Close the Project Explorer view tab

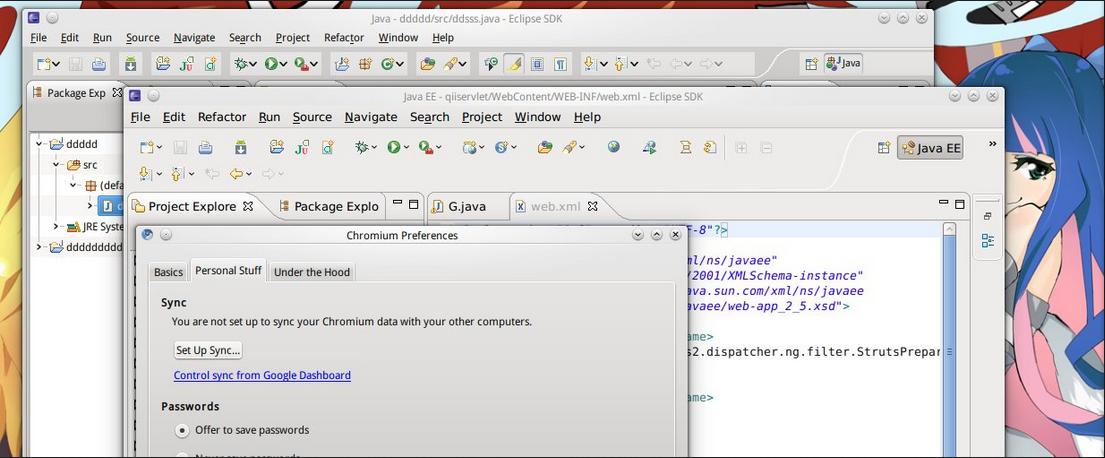click(x=247, y=206)
